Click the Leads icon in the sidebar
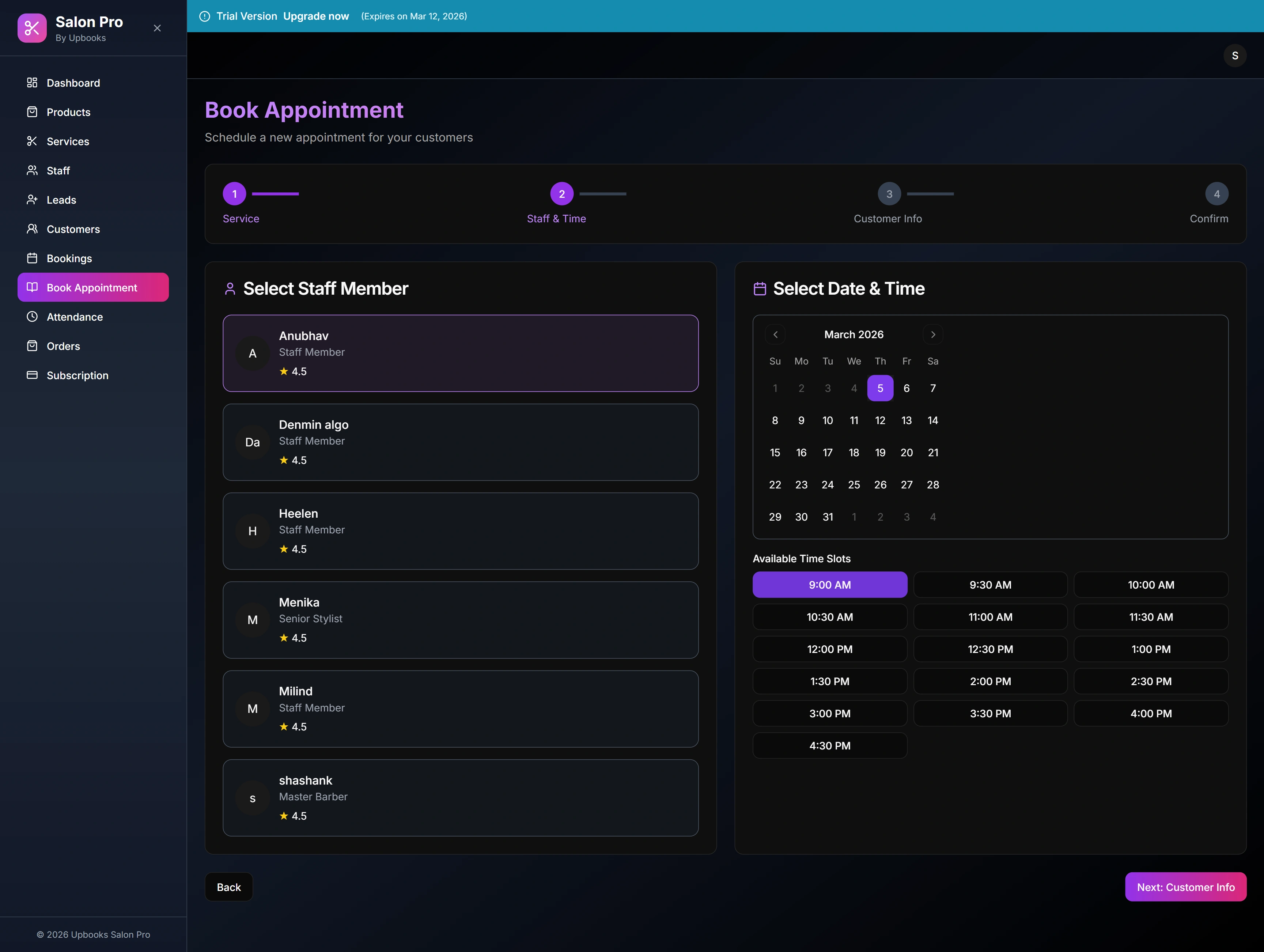Image resolution: width=1264 pixels, height=952 pixels. [x=33, y=199]
